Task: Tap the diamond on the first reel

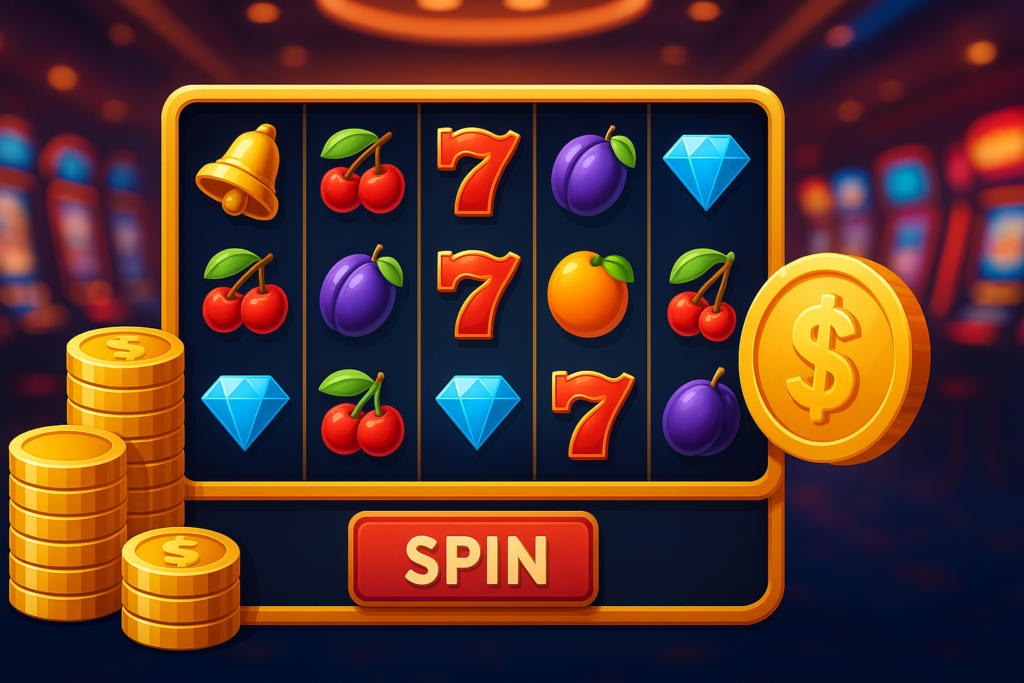Action: [245, 412]
